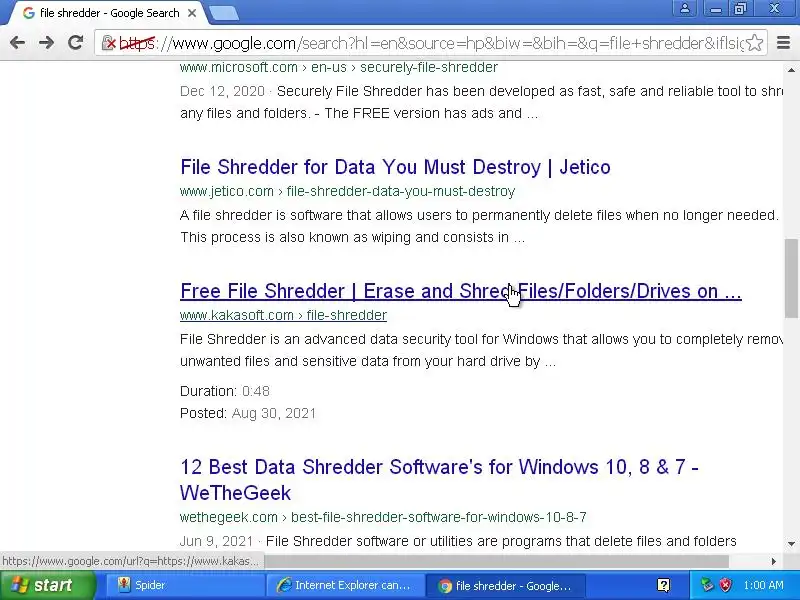The height and width of the screenshot is (600, 800).
Task: Open the Jetico File Shredder result title
Action: point(395,167)
